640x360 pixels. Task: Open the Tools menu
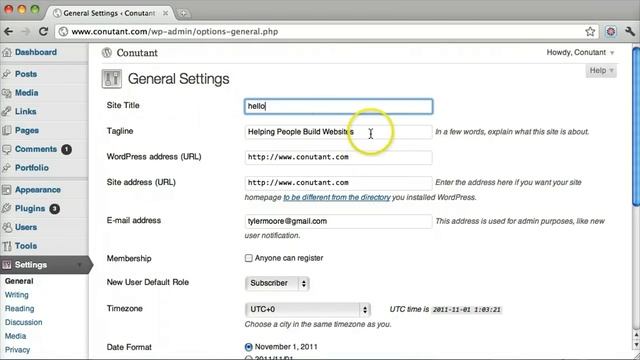26,246
